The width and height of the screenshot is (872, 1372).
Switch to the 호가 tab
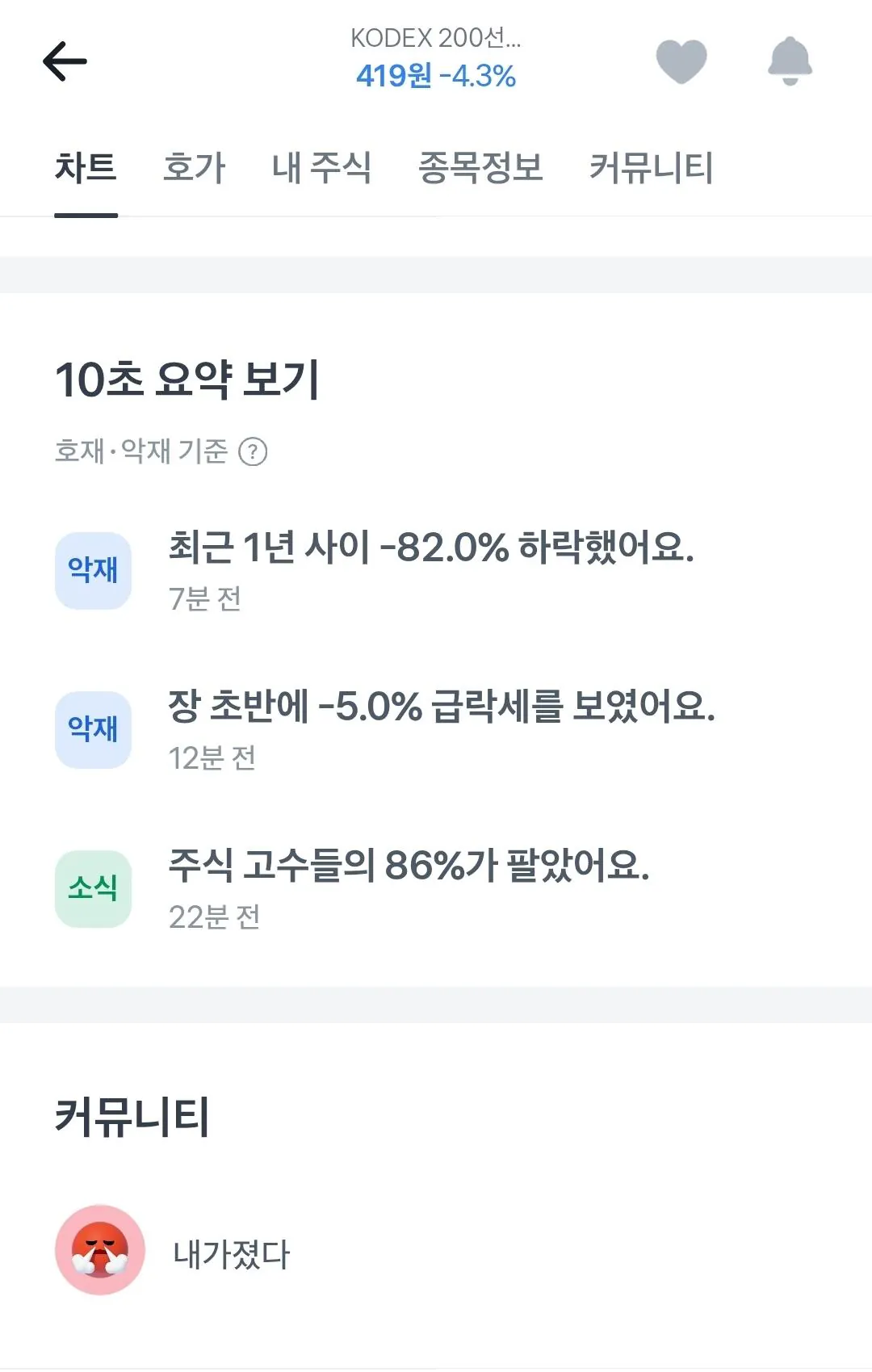(194, 168)
